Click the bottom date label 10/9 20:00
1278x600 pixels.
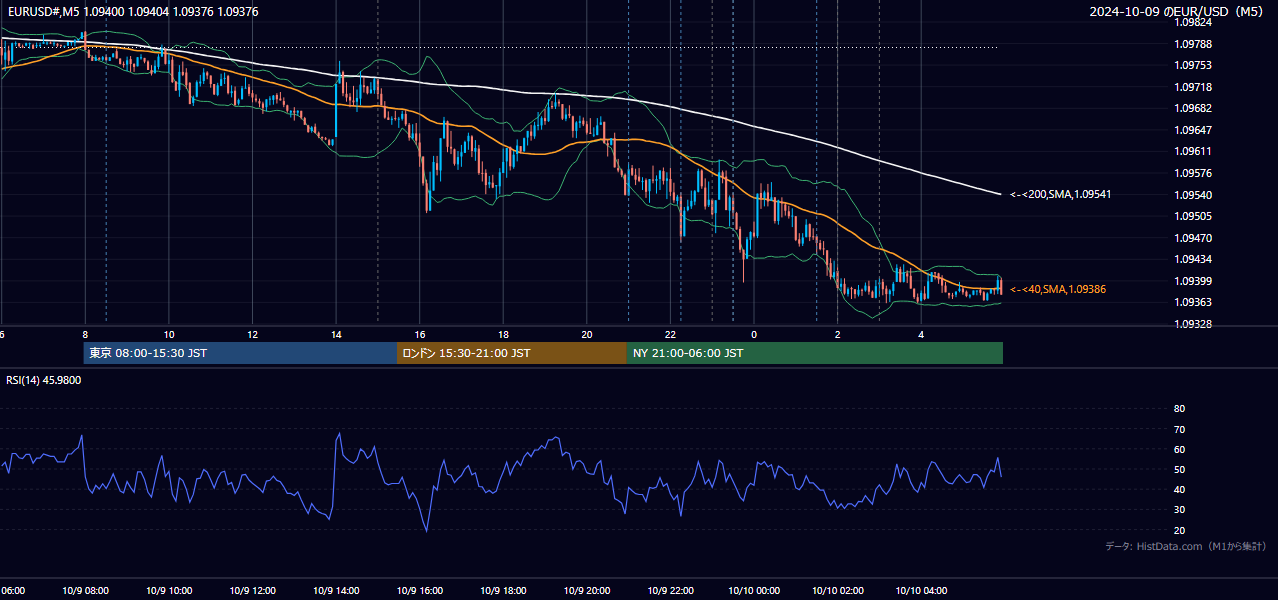coord(587,591)
